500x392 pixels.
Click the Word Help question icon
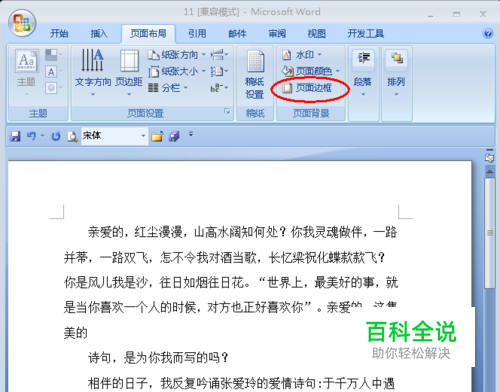click(488, 33)
